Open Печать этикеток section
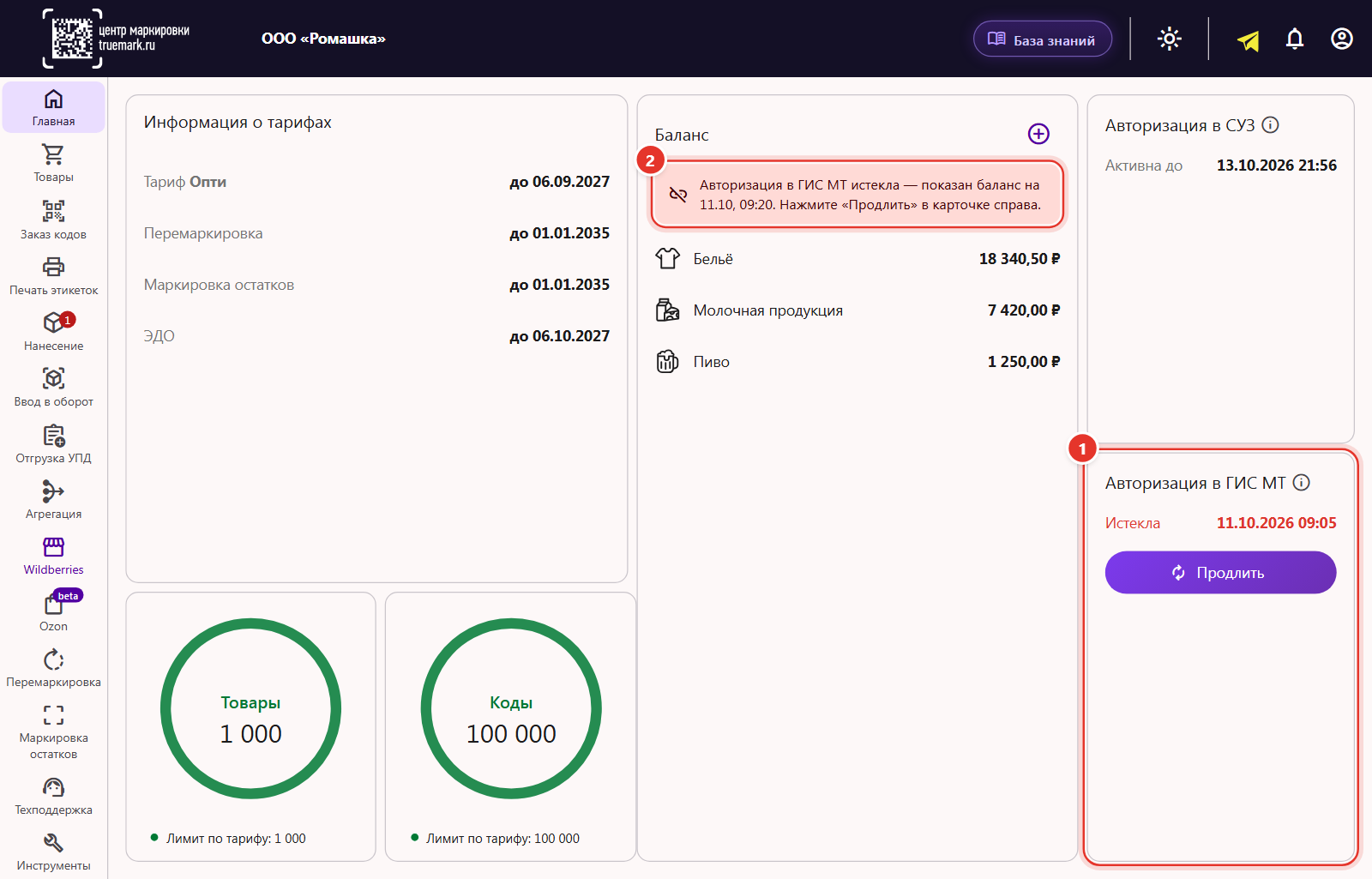Screen dimensions: 1372x879 point(53,276)
